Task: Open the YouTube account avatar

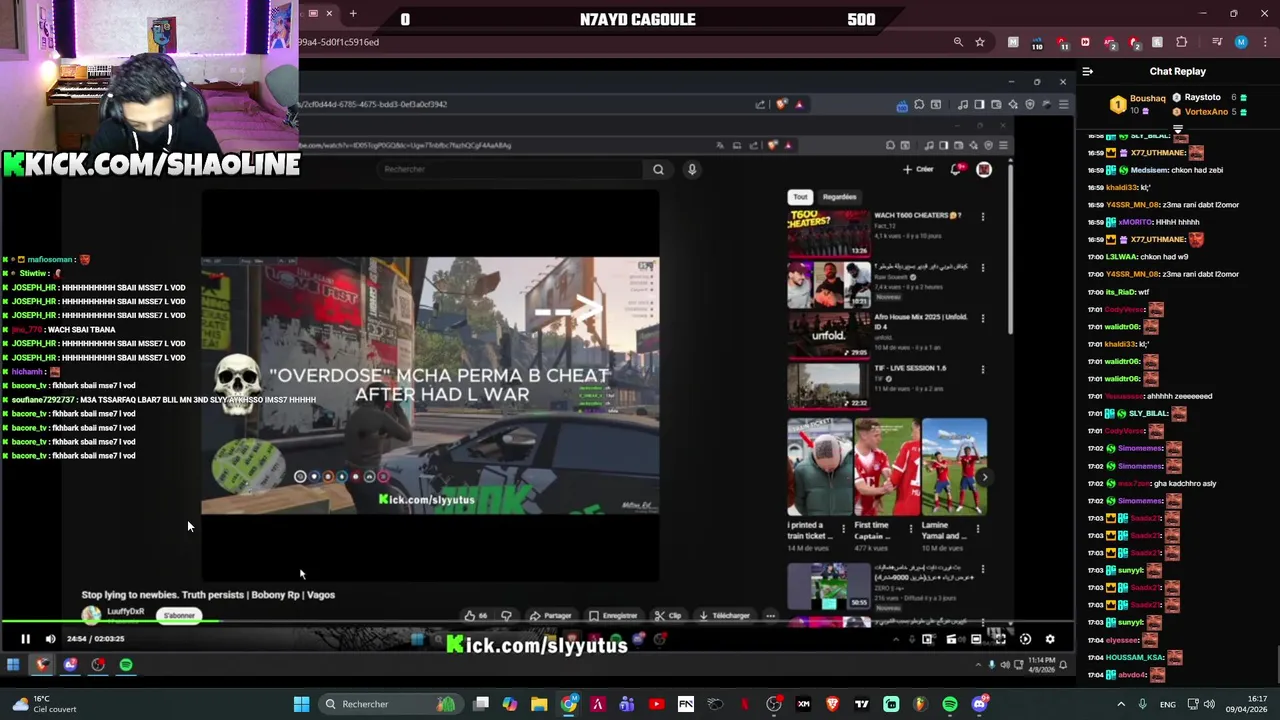Action: (984, 169)
